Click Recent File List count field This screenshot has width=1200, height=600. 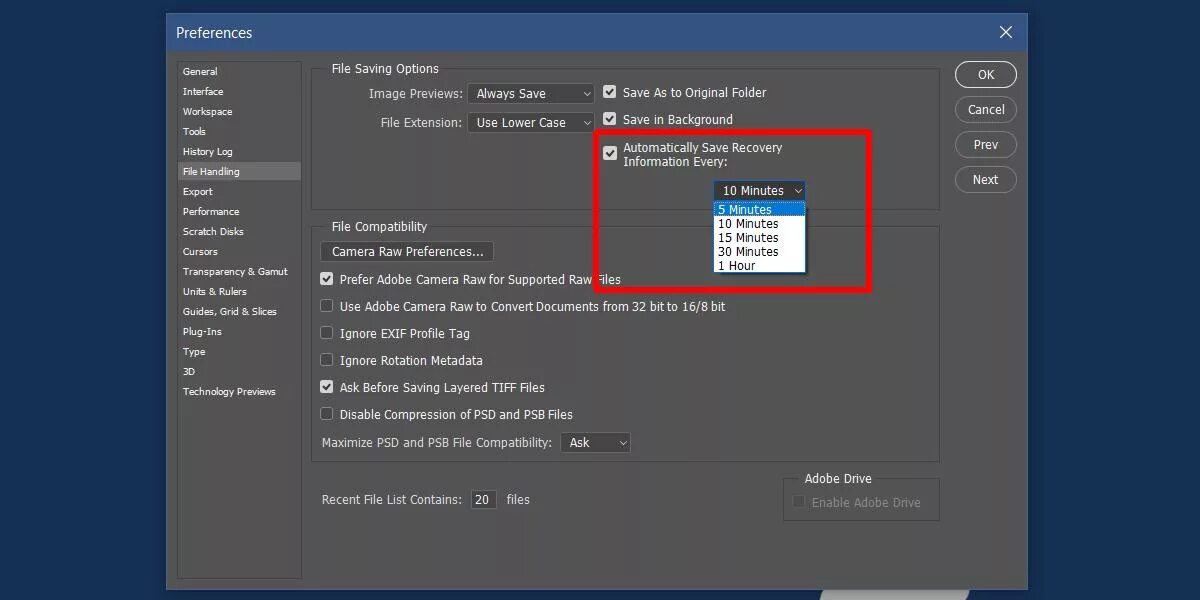484,500
